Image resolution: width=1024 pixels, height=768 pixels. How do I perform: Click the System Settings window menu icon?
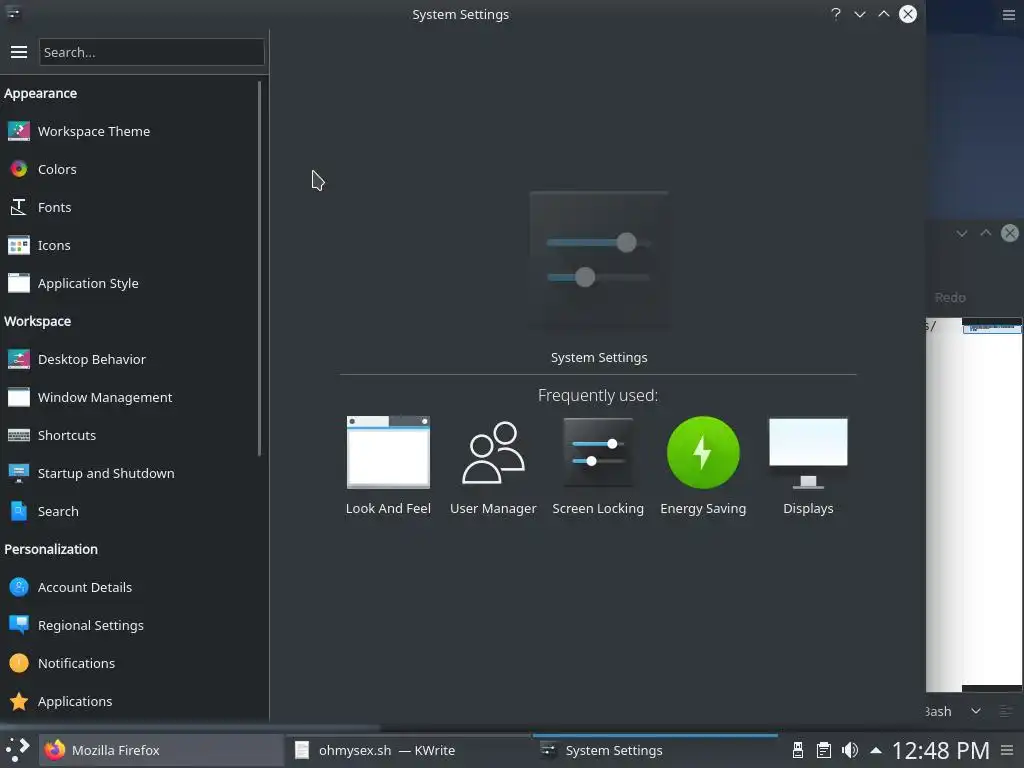coord(14,14)
